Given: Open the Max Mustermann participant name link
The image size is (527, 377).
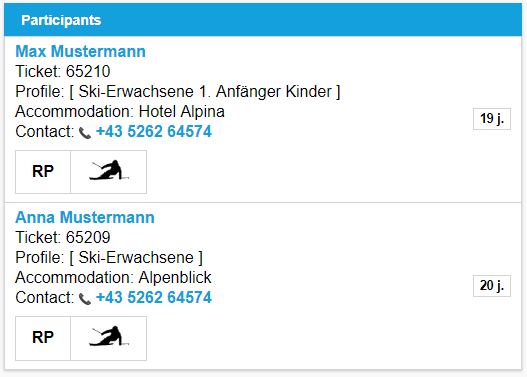Looking at the screenshot, I should 80,51.
